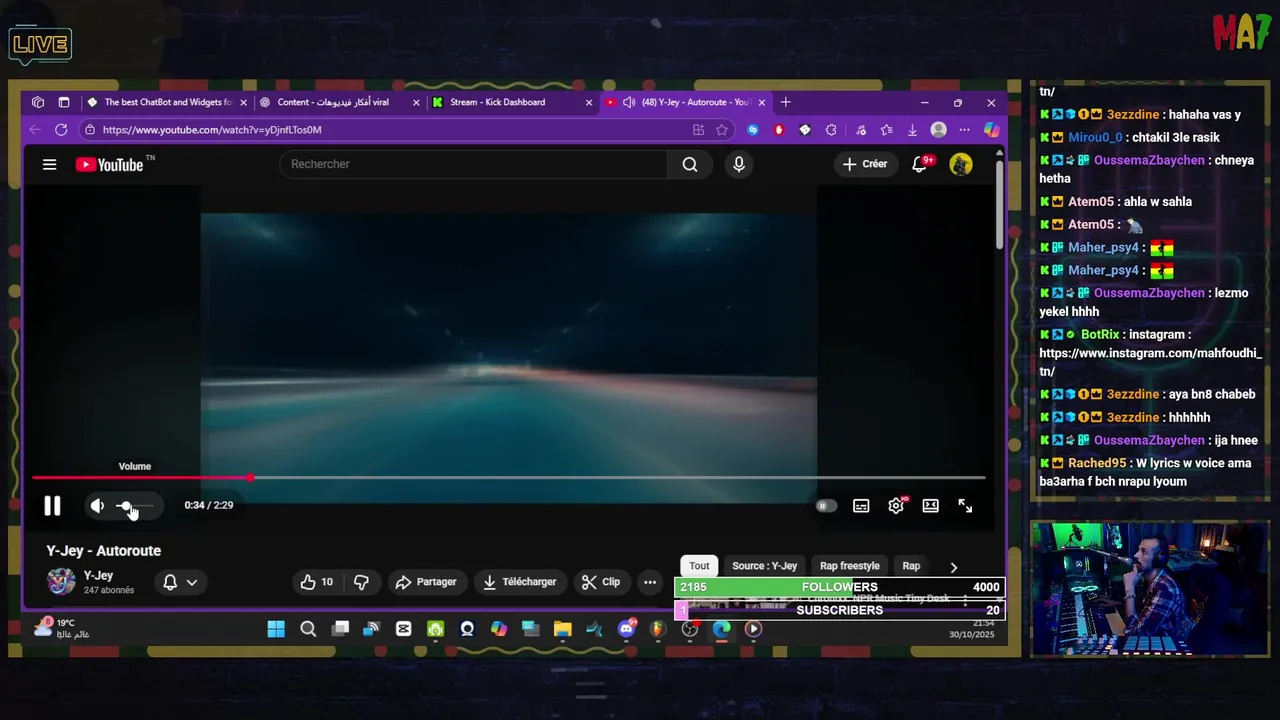Adjust the YouTube volume slider
The width and height of the screenshot is (1280, 720).
pos(135,506)
